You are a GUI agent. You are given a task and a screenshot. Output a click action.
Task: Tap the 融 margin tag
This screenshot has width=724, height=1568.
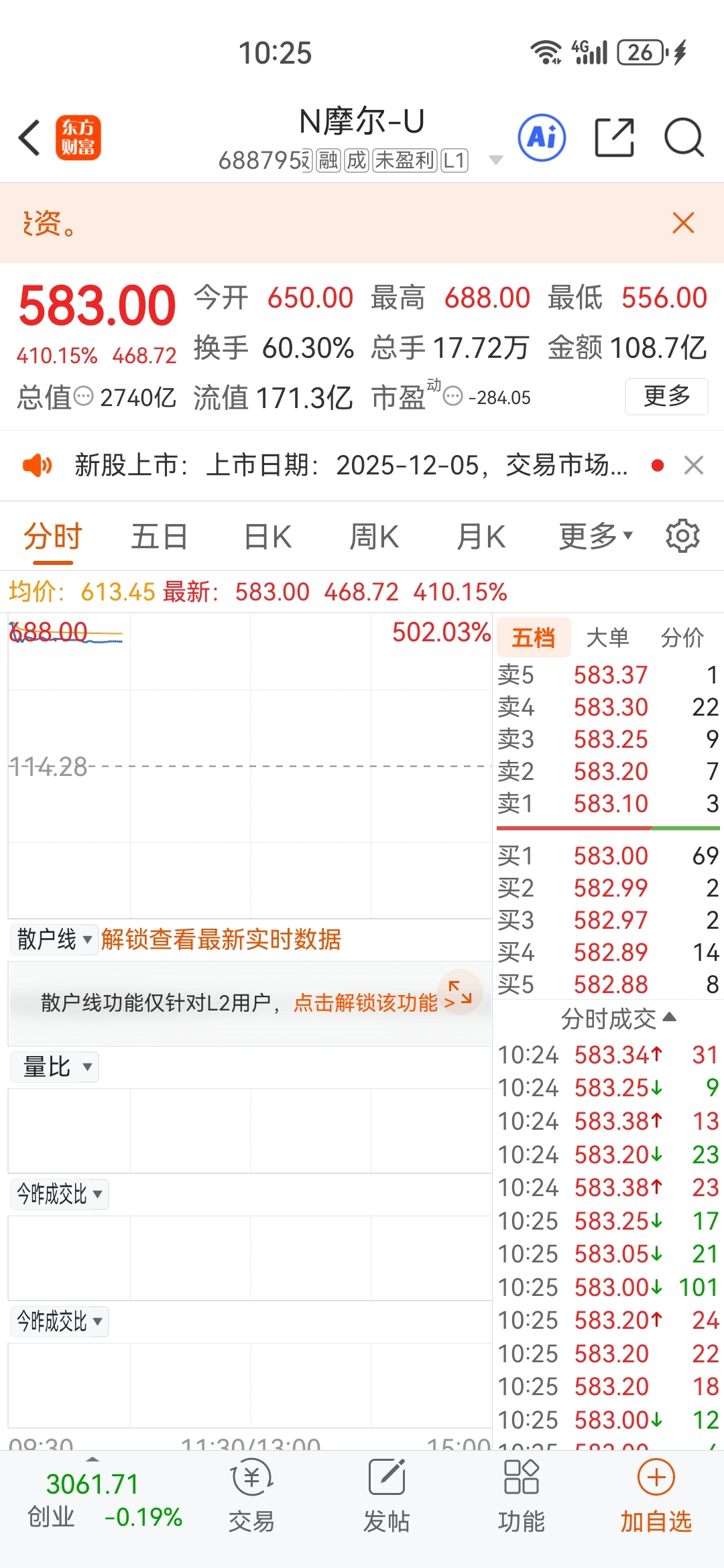click(328, 160)
